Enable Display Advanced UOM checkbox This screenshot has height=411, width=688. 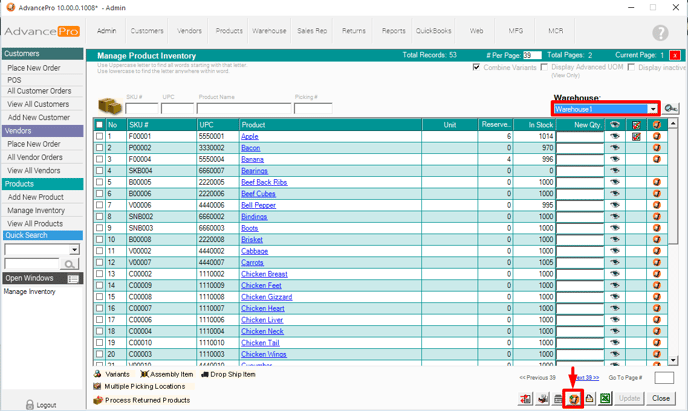(x=545, y=68)
